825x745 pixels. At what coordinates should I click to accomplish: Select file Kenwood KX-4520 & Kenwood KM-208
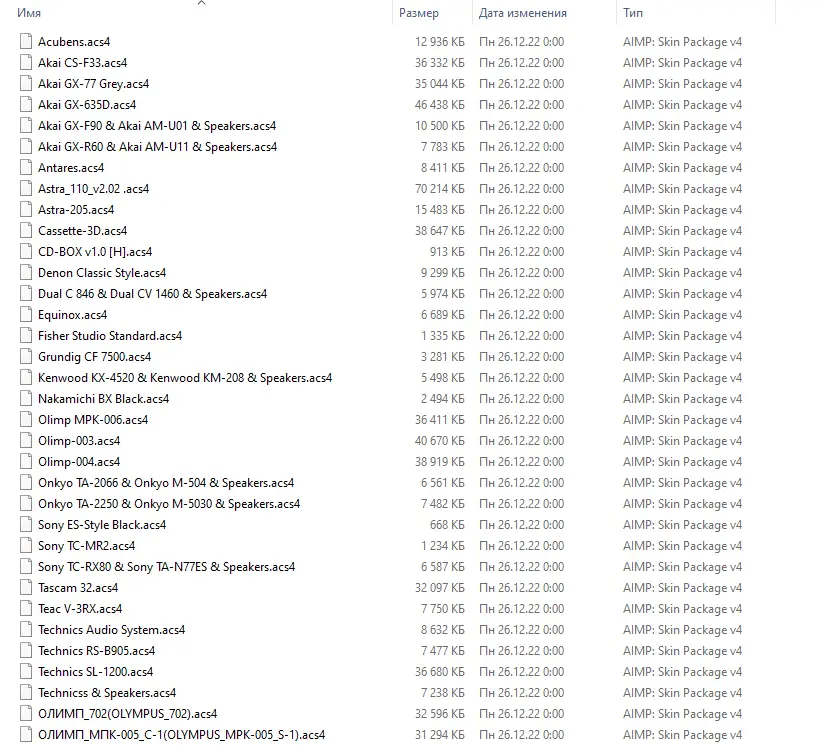185,378
